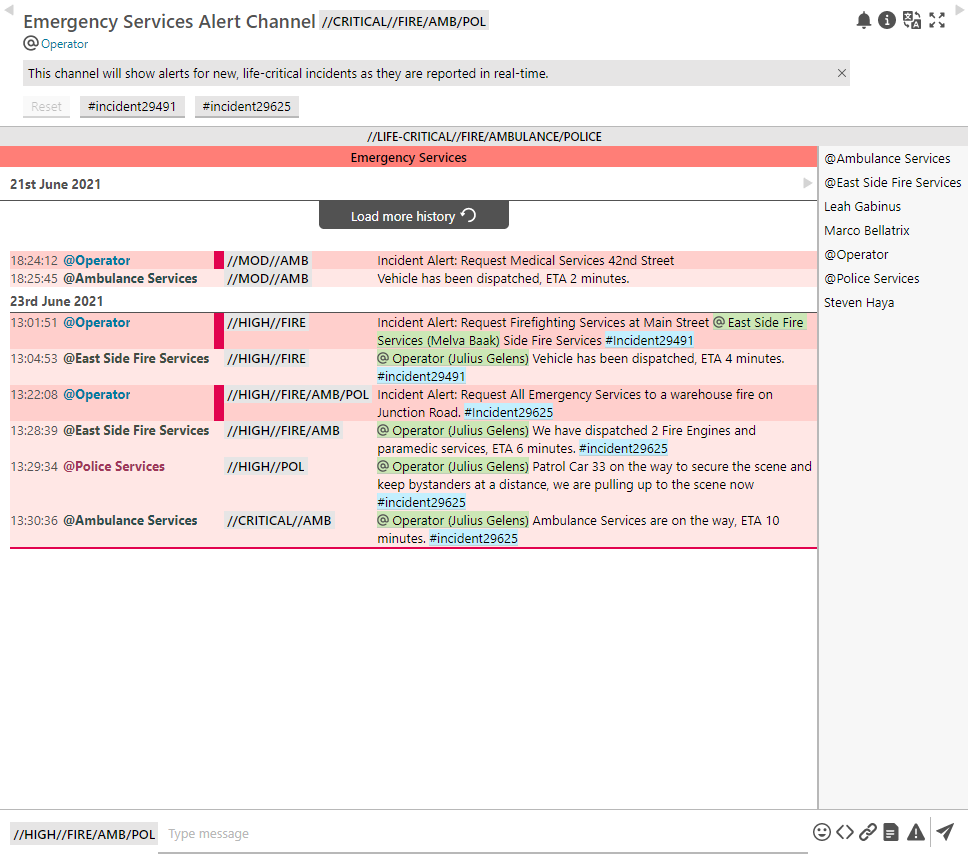Viewport: 968px width, 856px height.
Task: Open @East Side Fire Services sender at 13:28:39
Action: tap(136, 430)
